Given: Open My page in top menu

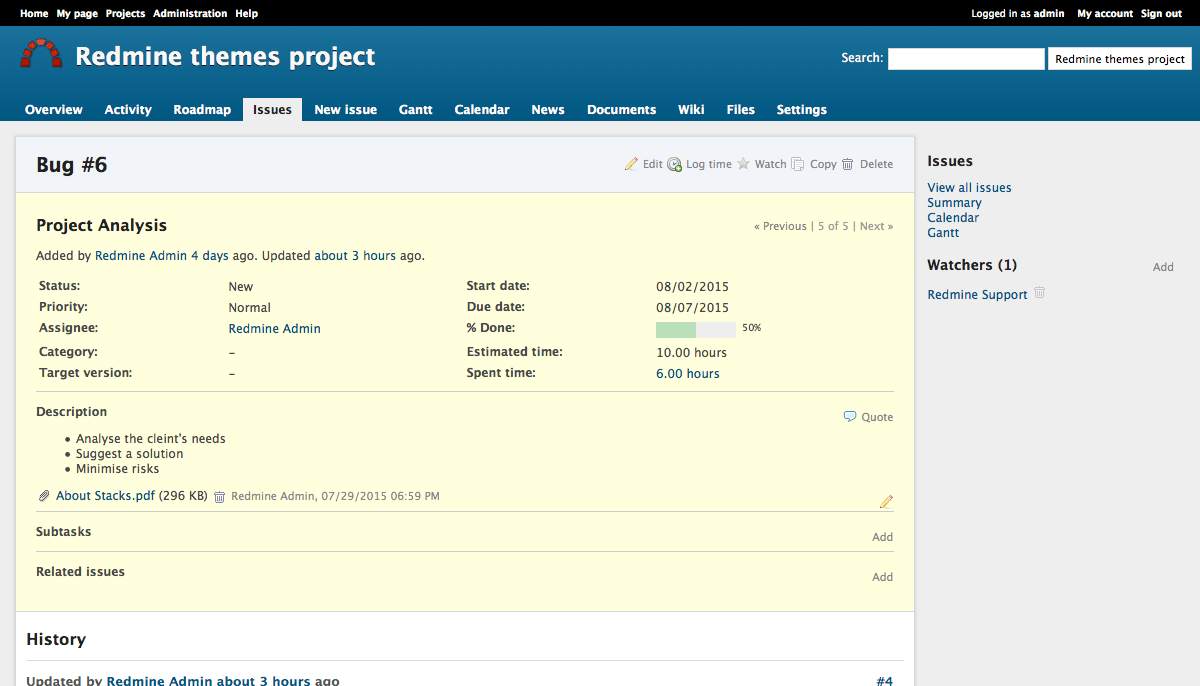Looking at the screenshot, I should [77, 14].
